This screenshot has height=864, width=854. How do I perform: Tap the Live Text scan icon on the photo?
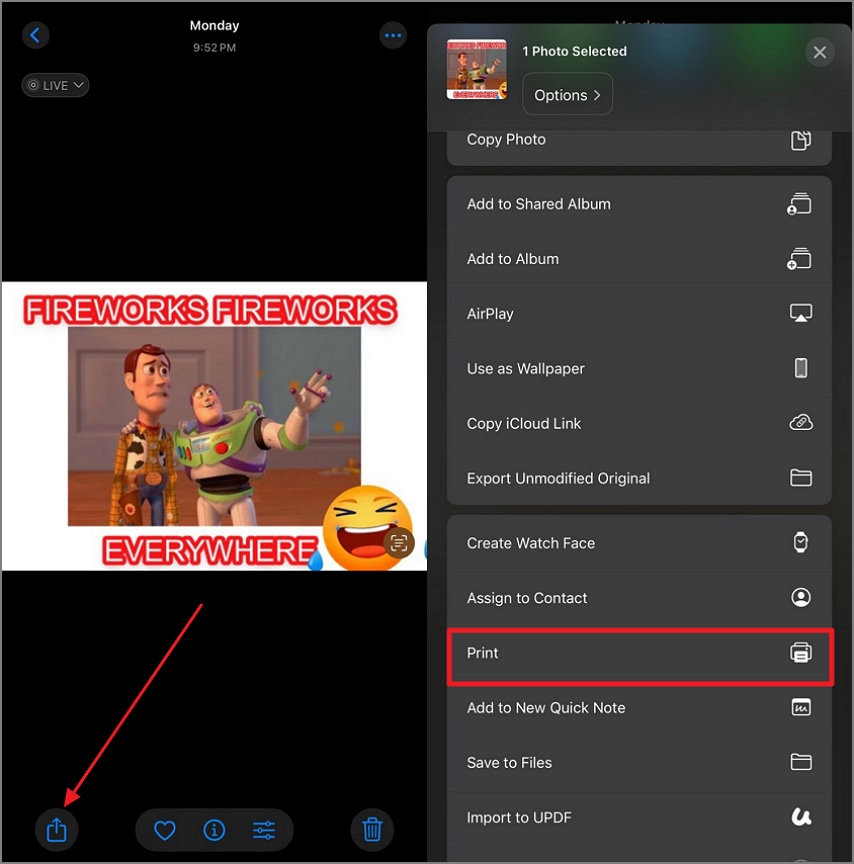point(399,543)
